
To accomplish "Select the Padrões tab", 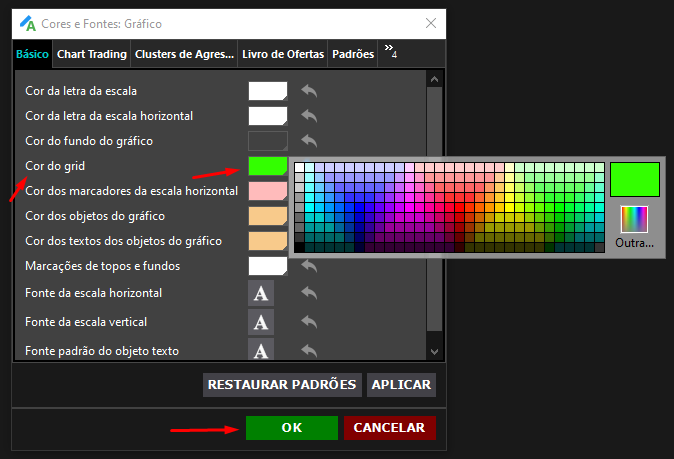I will (353, 54).
